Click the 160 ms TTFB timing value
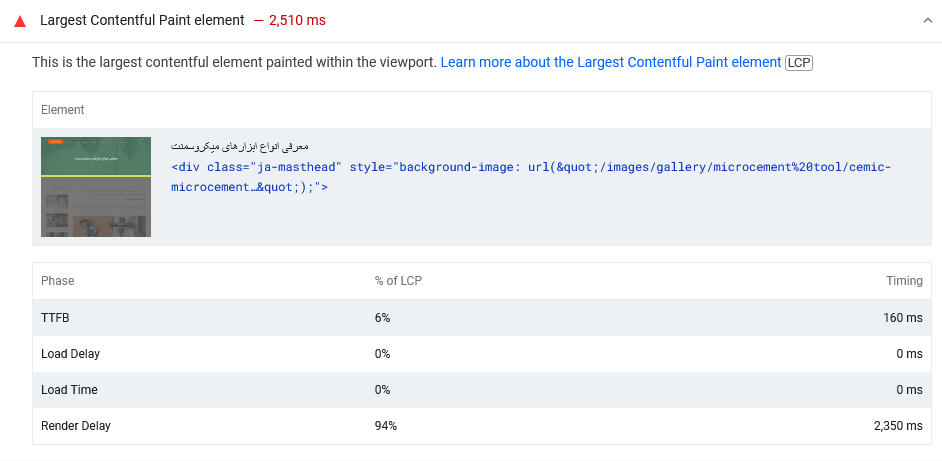942x461 pixels. point(903,318)
